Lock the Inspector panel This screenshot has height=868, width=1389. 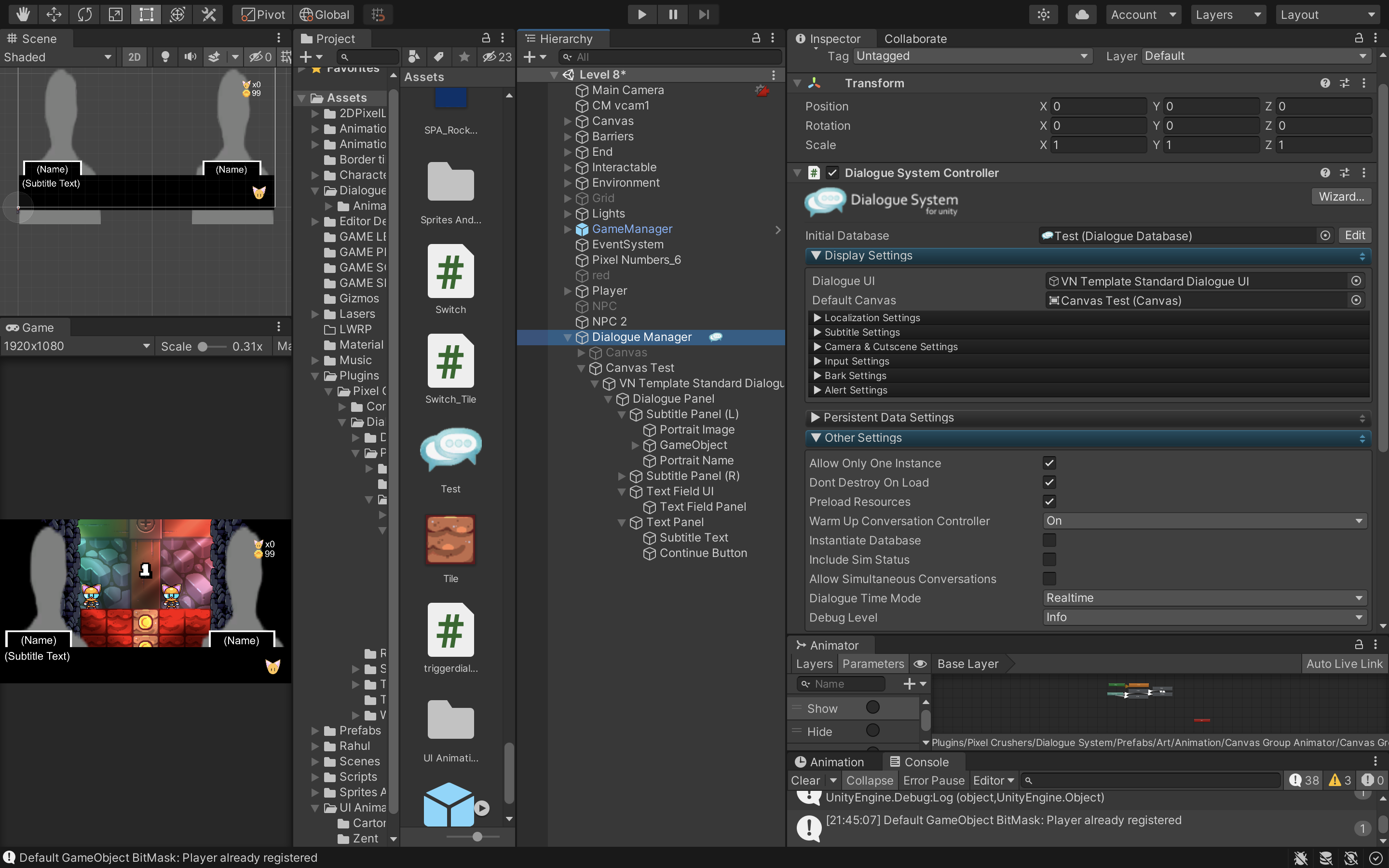coord(1359,38)
